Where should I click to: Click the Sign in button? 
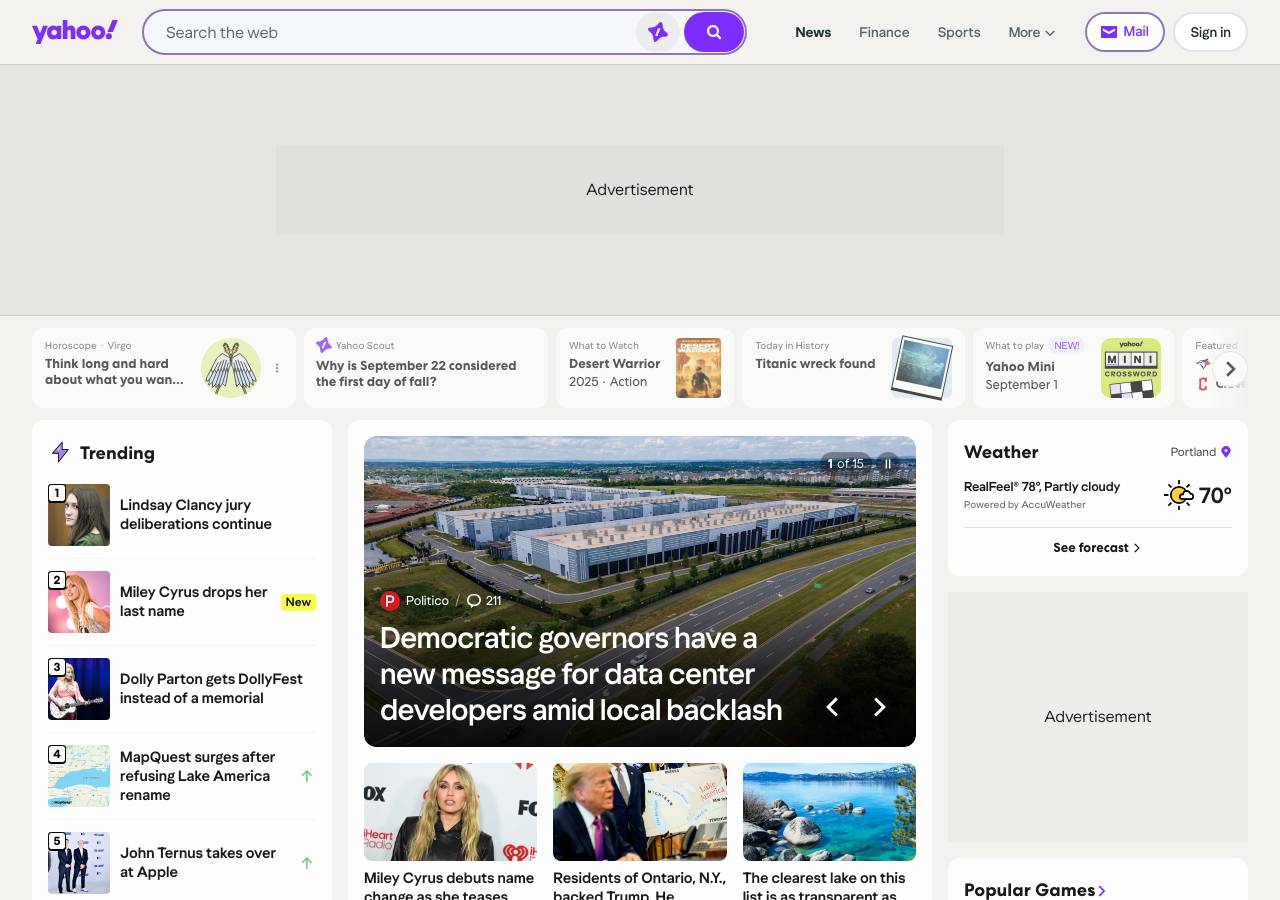(x=1210, y=32)
